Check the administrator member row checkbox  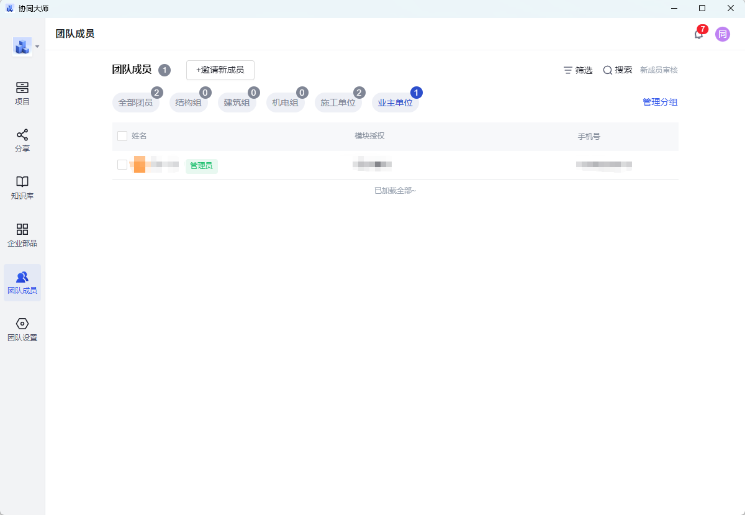(122, 165)
